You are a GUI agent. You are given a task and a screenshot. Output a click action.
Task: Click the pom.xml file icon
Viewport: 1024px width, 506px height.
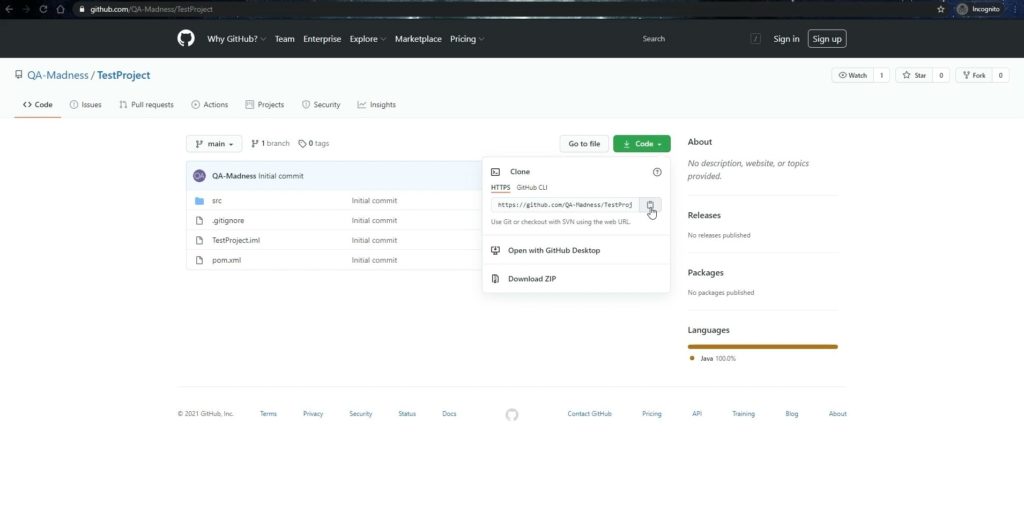click(x=199, y=260)
